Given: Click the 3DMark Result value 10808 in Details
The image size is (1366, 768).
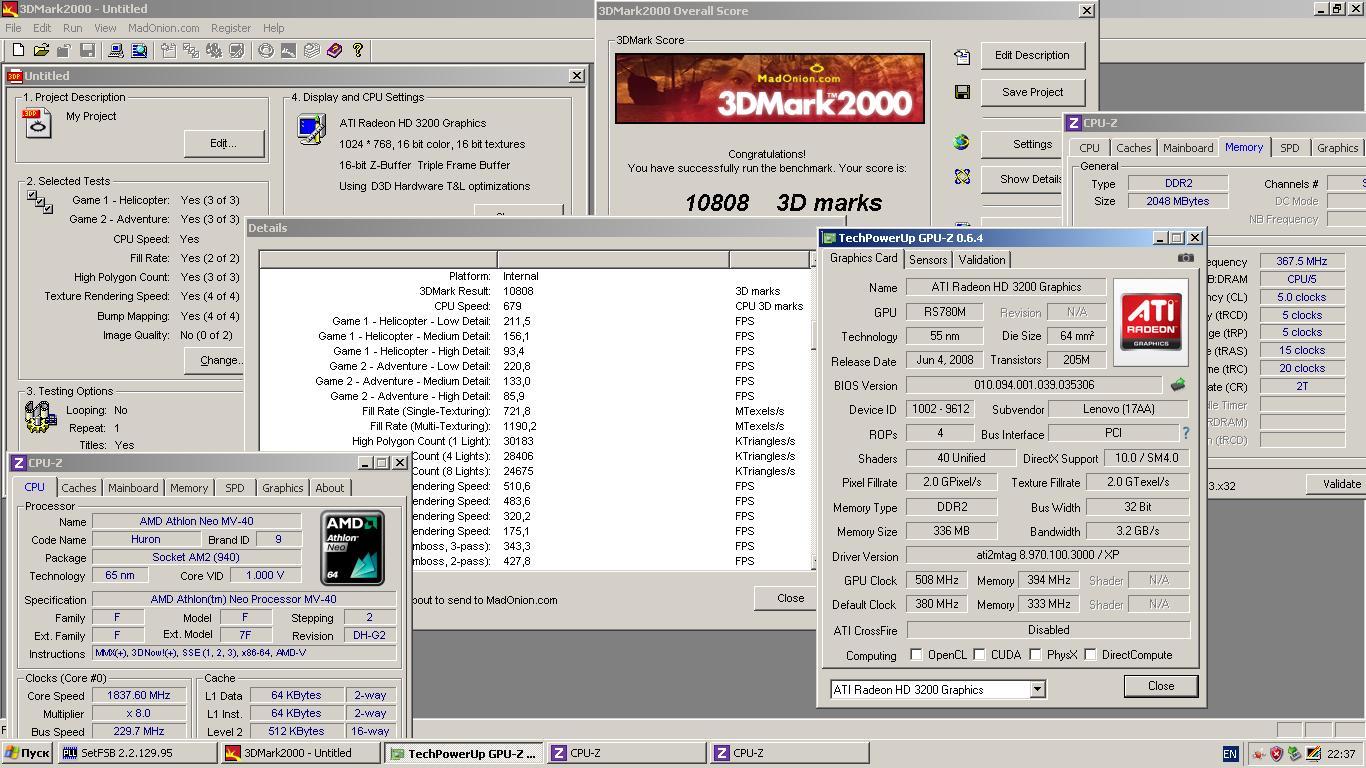Looking at the screenshot, I should pyautogui.click(x=518, y=291).
